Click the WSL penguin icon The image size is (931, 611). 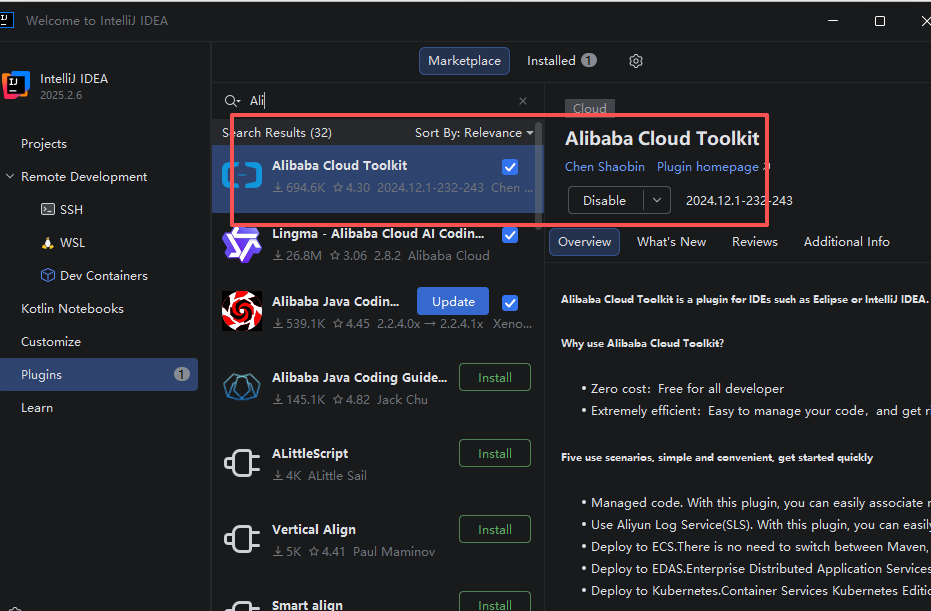[x=48, y=242]
